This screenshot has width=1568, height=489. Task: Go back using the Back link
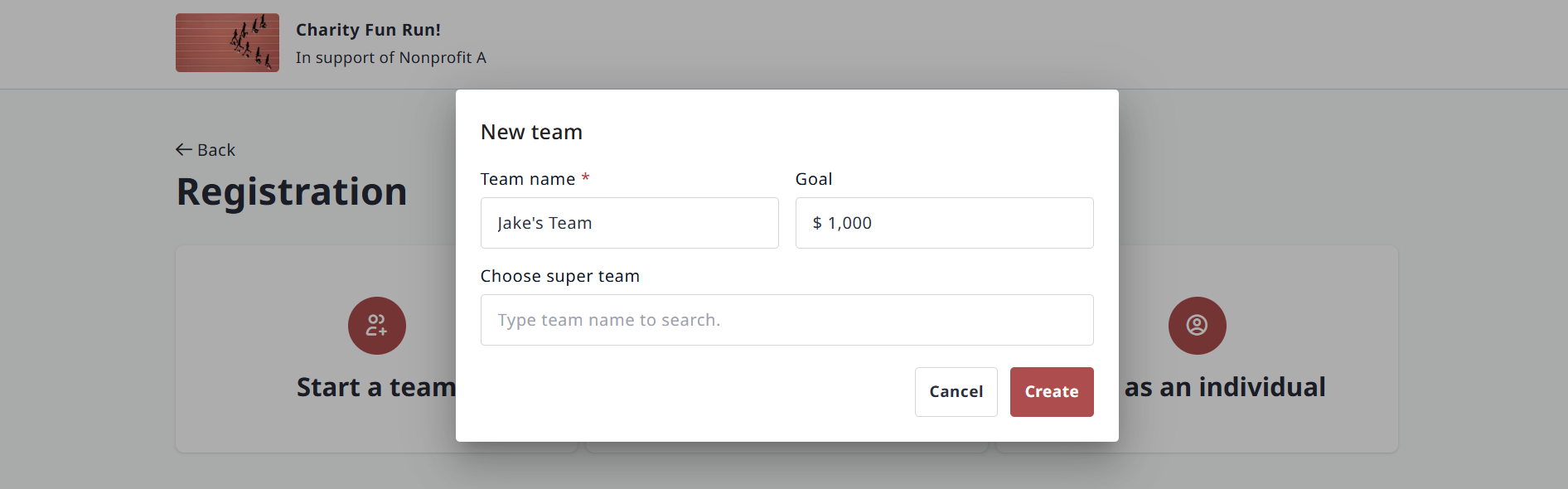point(215,150)
